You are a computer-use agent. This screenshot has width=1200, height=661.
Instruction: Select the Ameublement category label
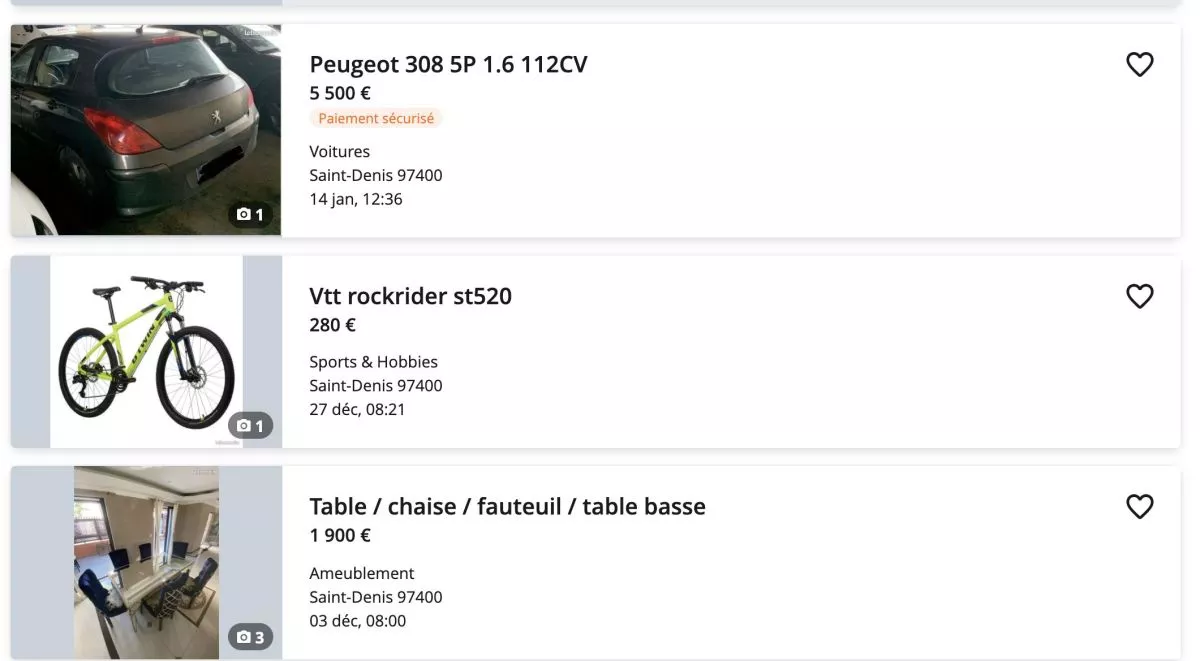pos(362,573)
